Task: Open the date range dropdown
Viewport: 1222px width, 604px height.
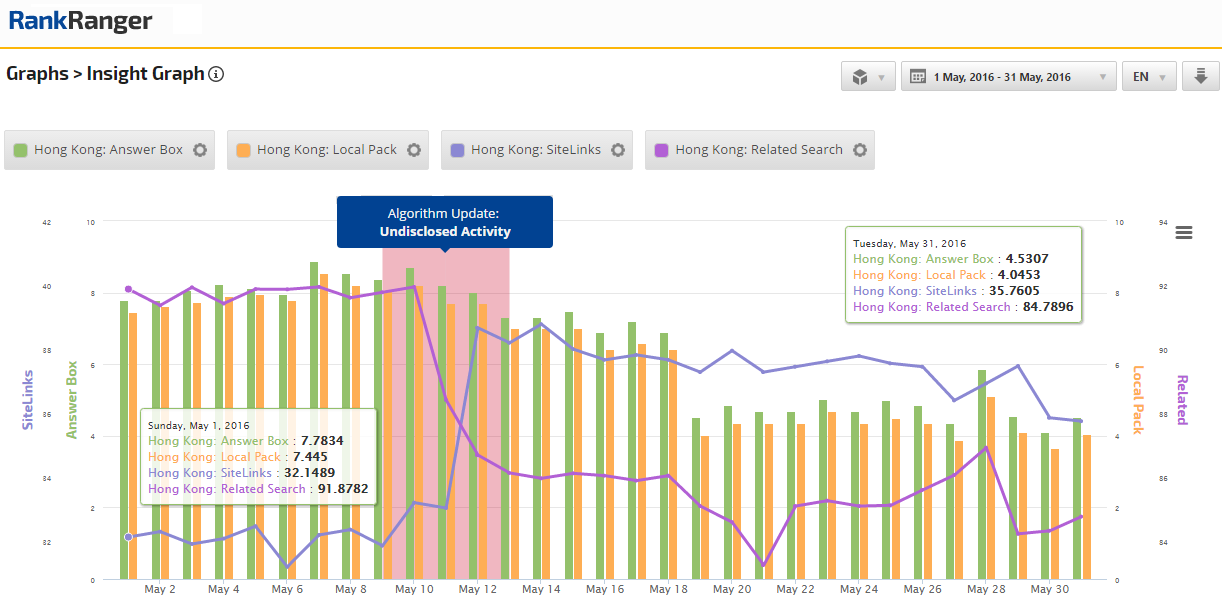Action: pos(1008,77)
